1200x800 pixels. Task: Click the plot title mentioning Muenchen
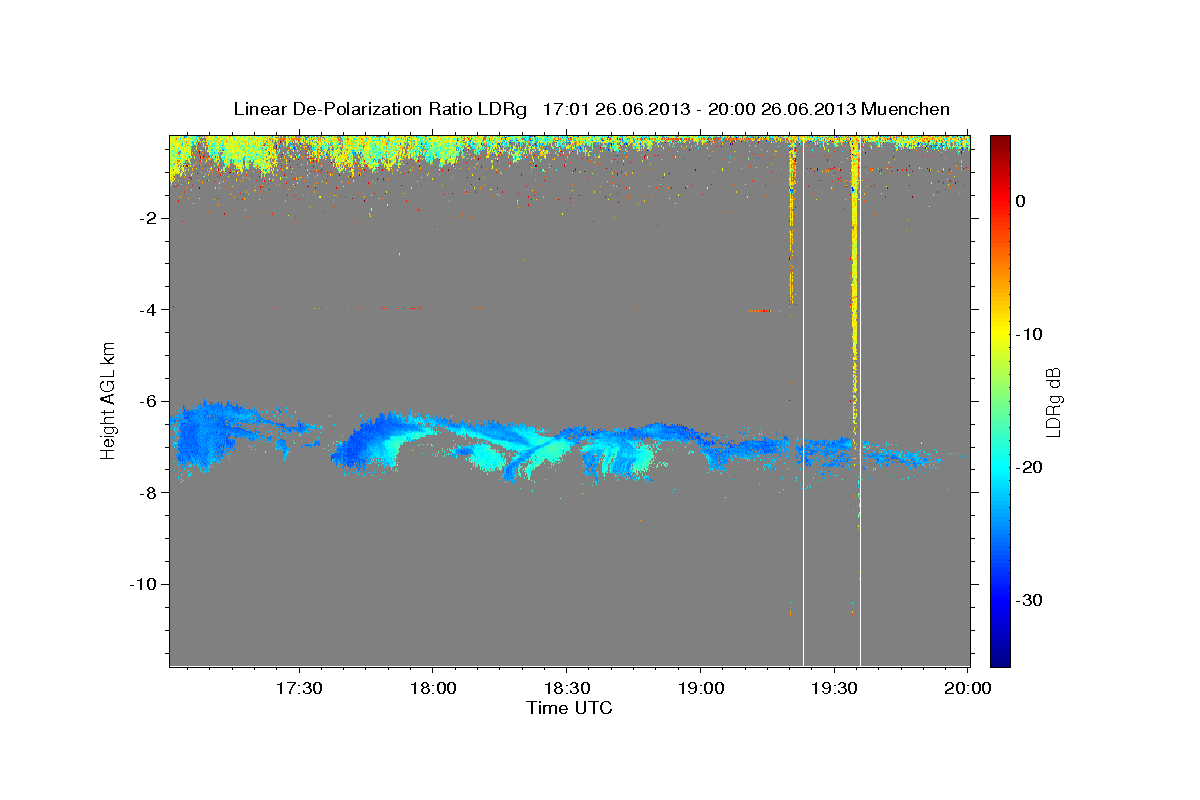click(x=591, y=109)
